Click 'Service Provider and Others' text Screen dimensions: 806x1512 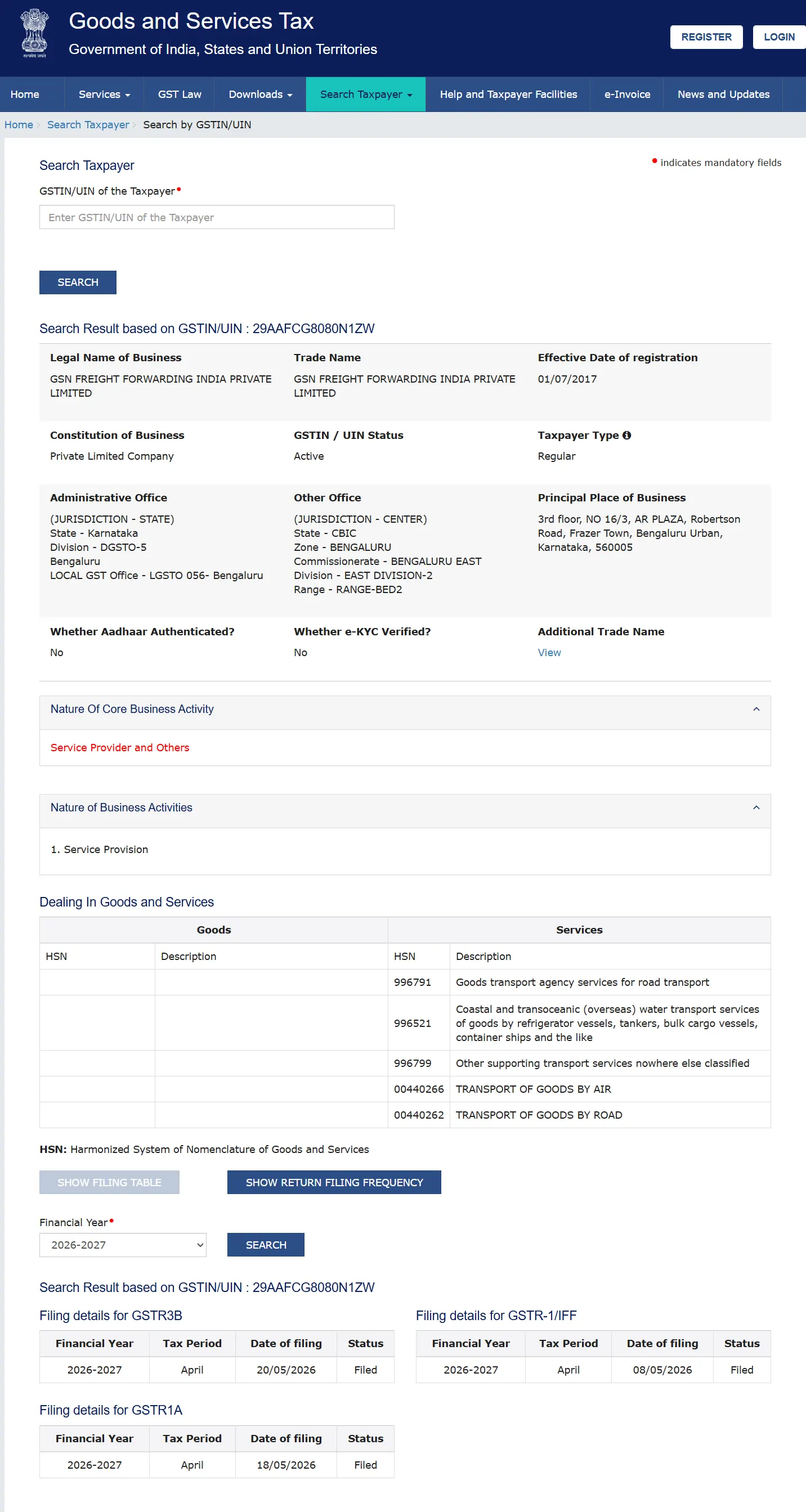coord(120,748)
